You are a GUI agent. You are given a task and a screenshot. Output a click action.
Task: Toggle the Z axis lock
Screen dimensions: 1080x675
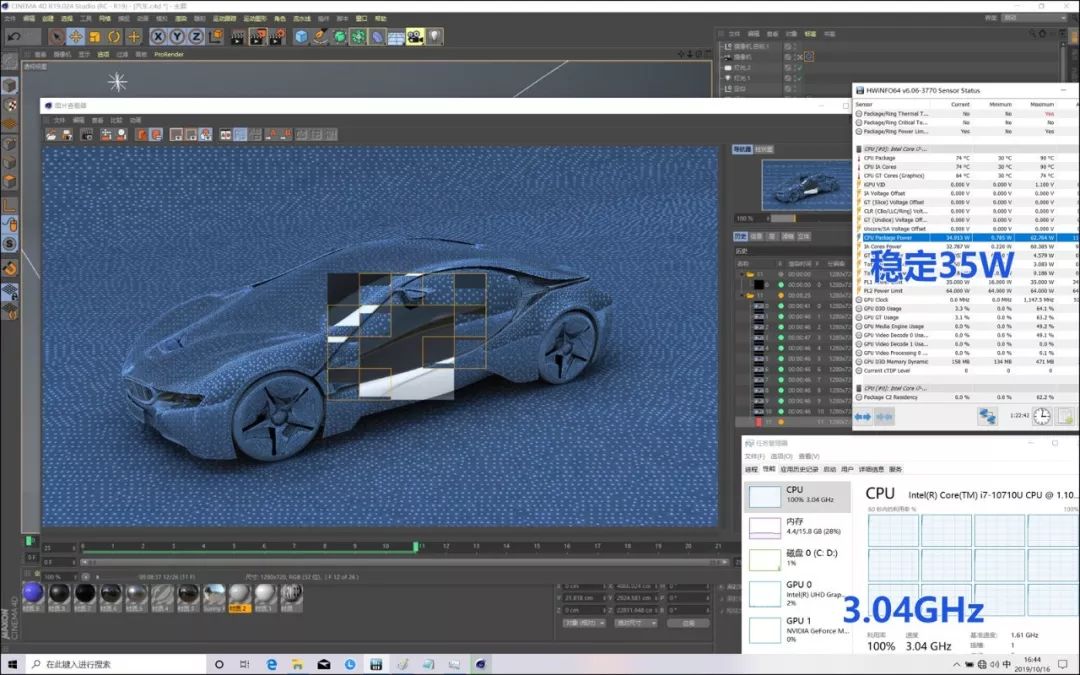click(x=196, y=37)
